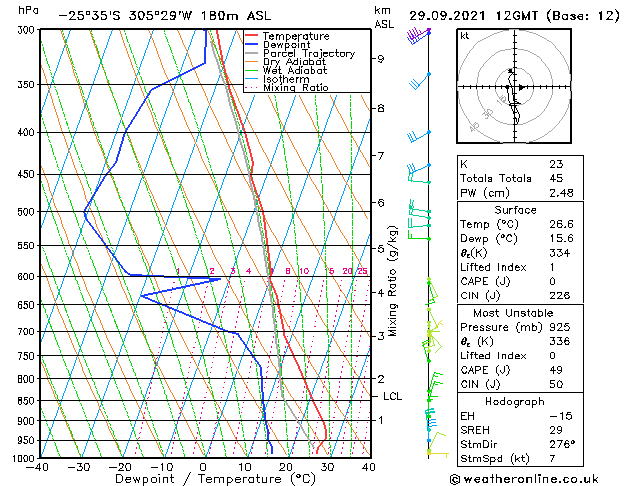
Task: Click the 30 temperature axis label
Action: tap(327, 467)
